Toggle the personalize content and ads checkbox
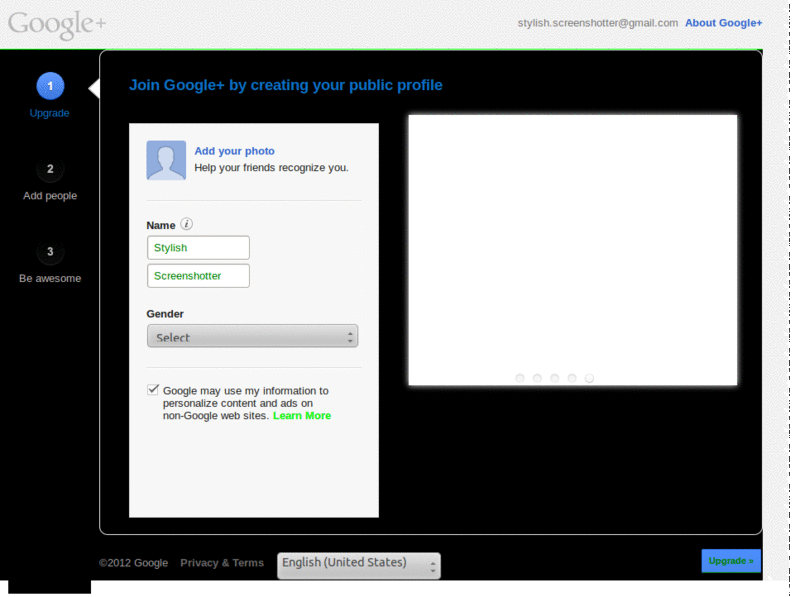The image size is (800, 597). [153, 390]
